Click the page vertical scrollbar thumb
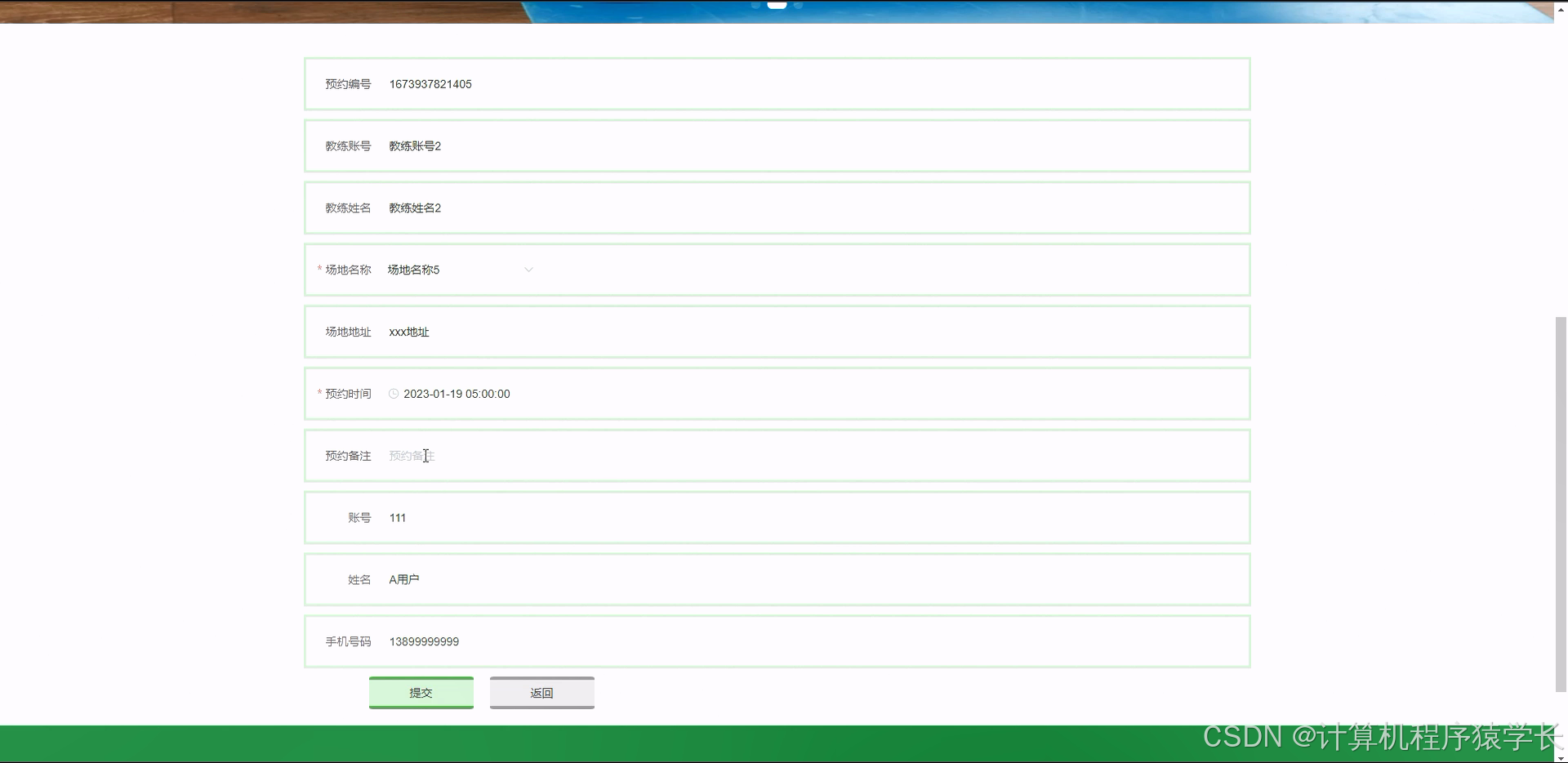1568x763 pixels. pos(1561,504)
